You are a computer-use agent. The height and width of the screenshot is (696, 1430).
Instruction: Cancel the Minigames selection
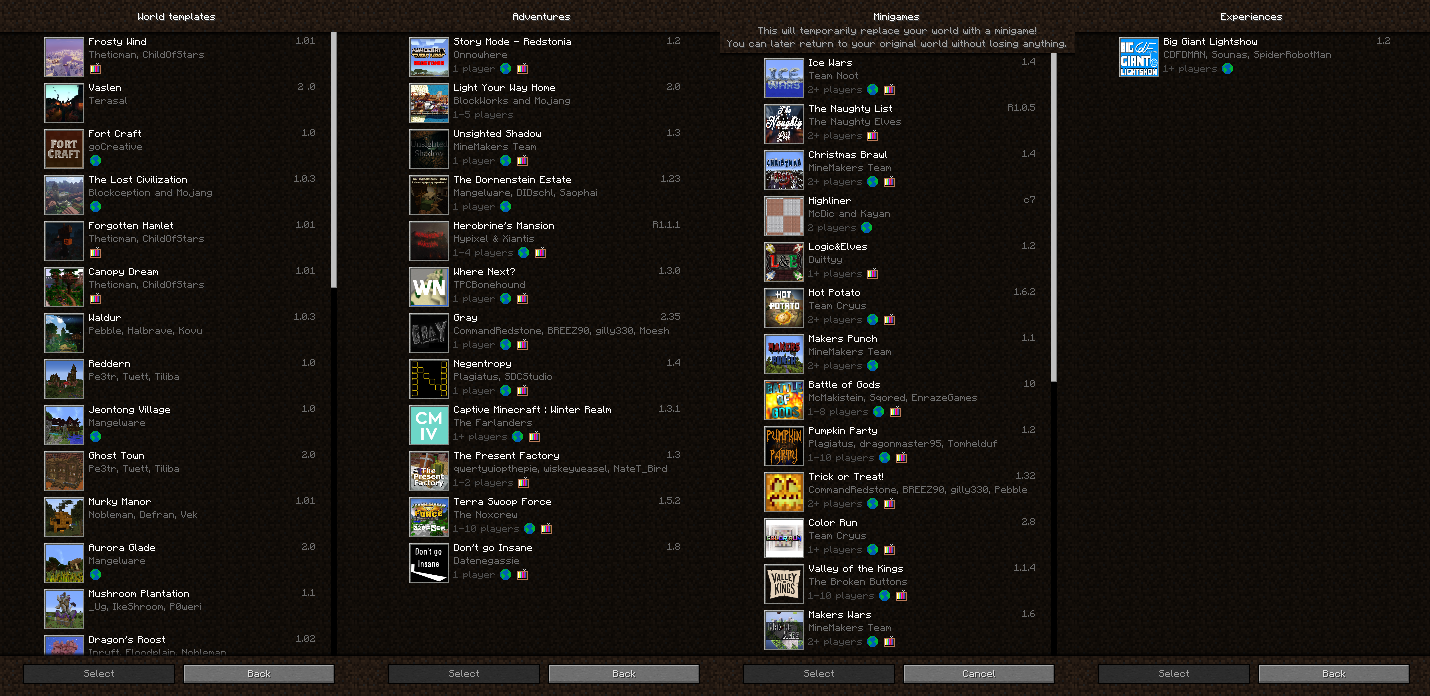979,674
